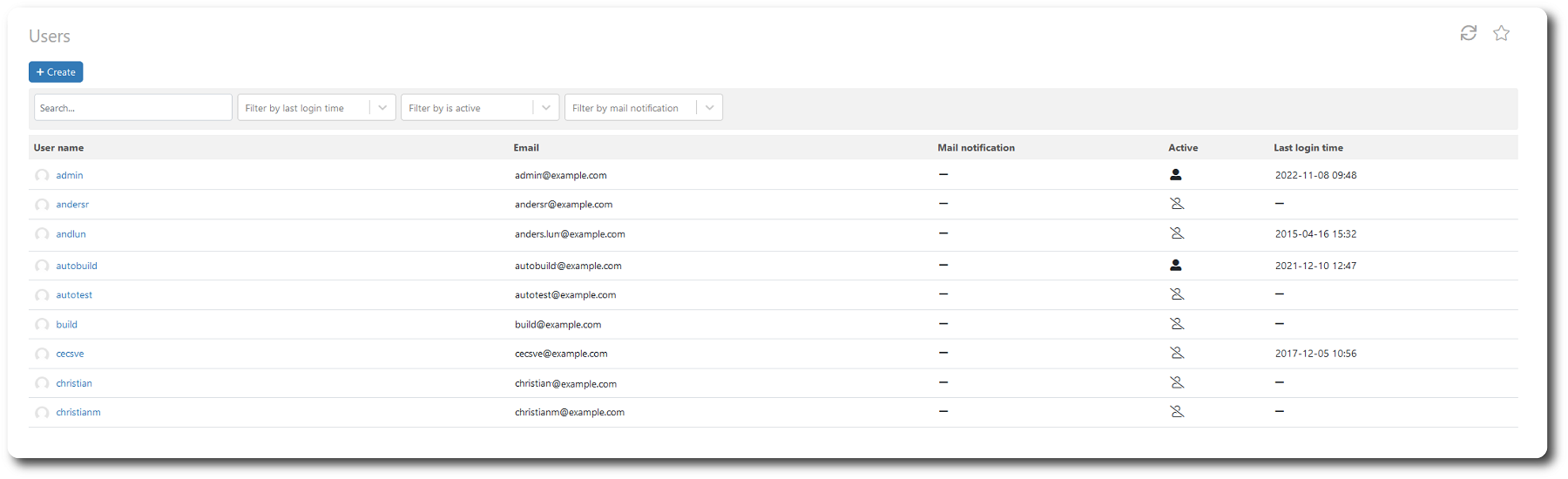Click the inactive icon for cecsve
This screenshot has width=1568, height=479.
coord(1176,354)
